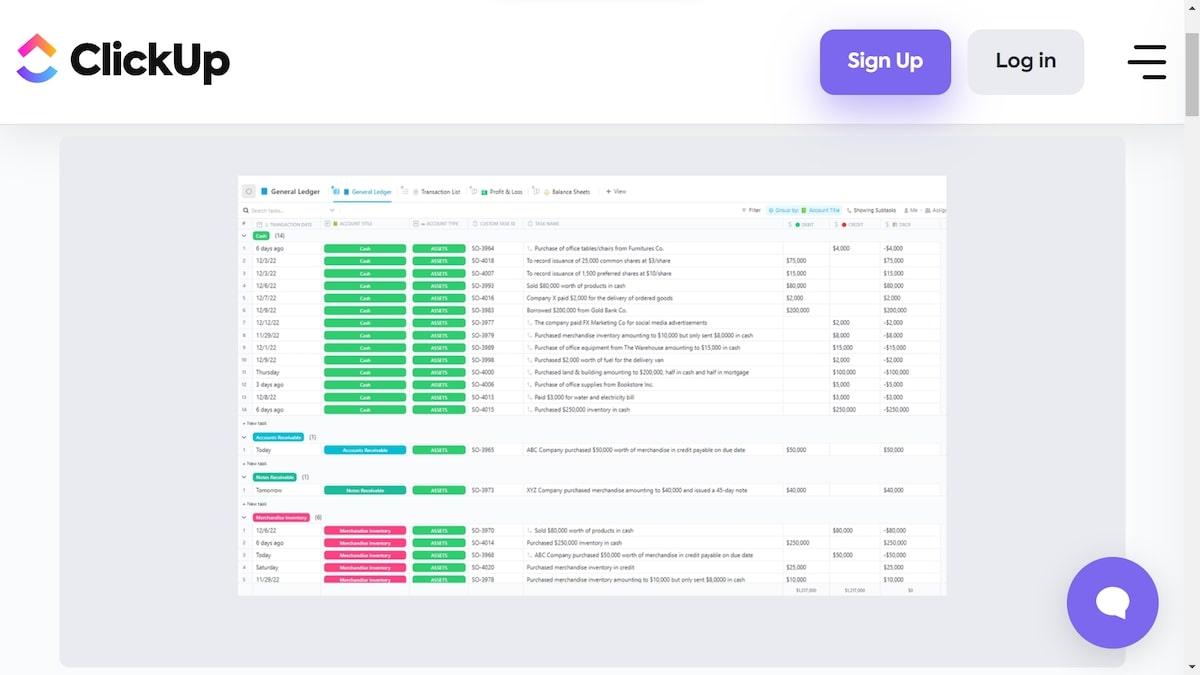Add a new view with + View
Viewport: 1200px width, 675px height.
(616, 191)
